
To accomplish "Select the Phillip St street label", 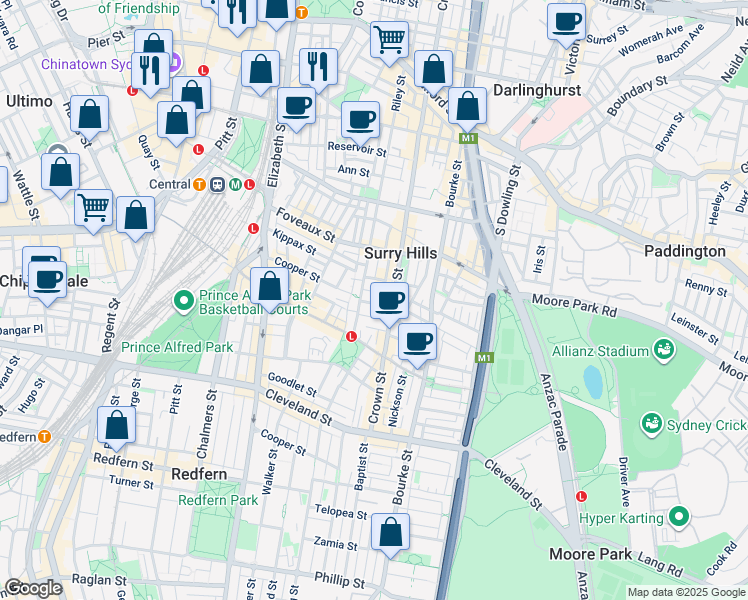I will coord(339,580).
